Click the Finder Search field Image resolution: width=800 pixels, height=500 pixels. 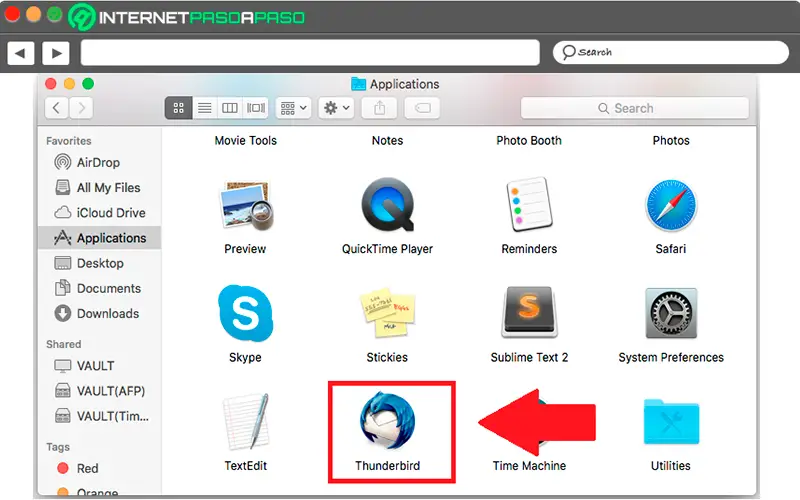pos(635,108)
